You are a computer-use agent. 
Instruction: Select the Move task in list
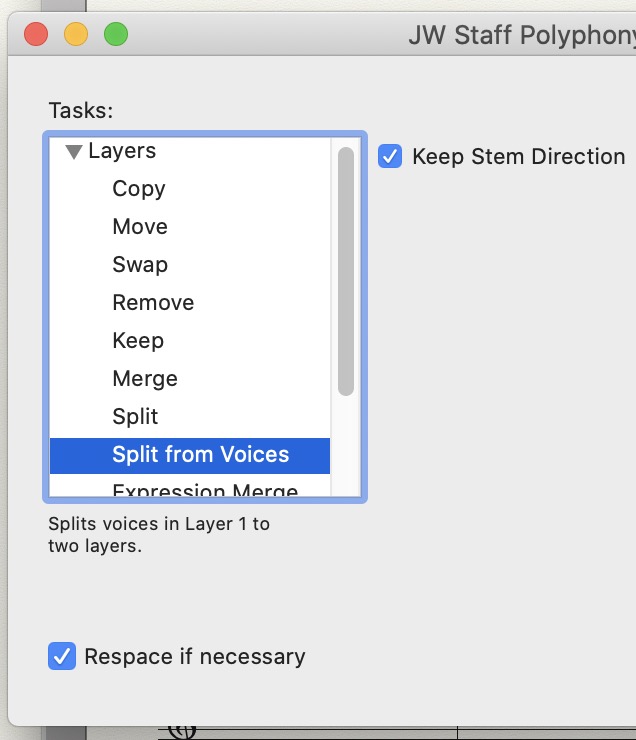(x=139, y=227)
